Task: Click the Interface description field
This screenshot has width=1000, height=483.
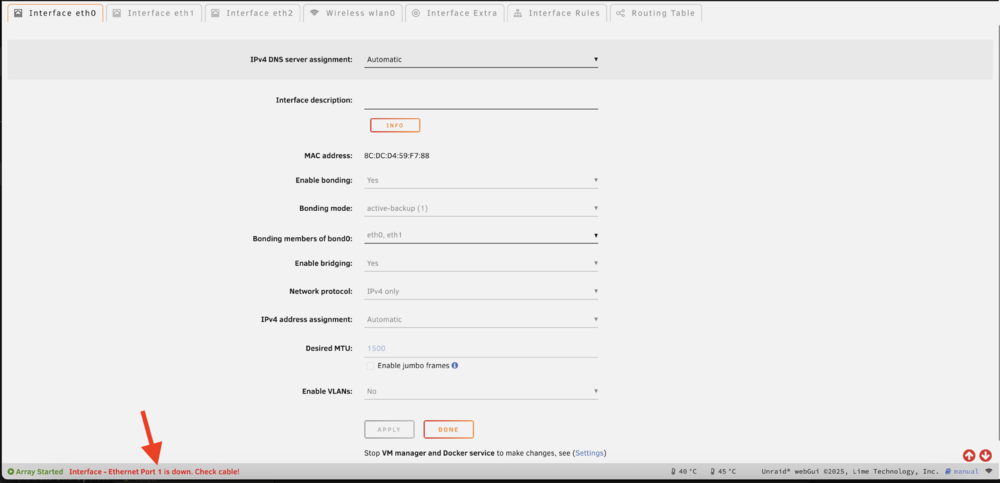Action: pos(481,100)
